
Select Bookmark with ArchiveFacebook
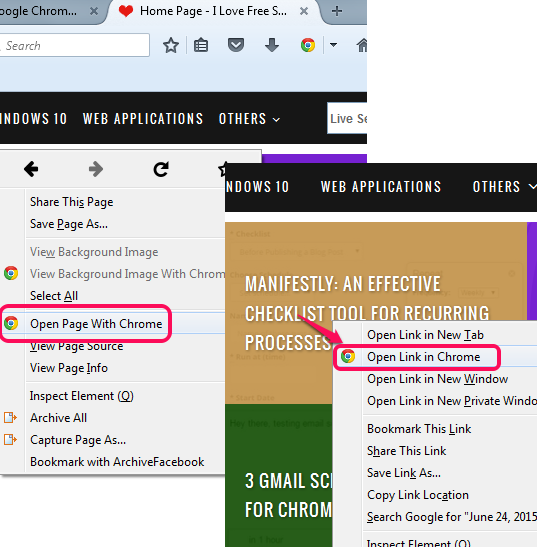(x=117, y=462)
